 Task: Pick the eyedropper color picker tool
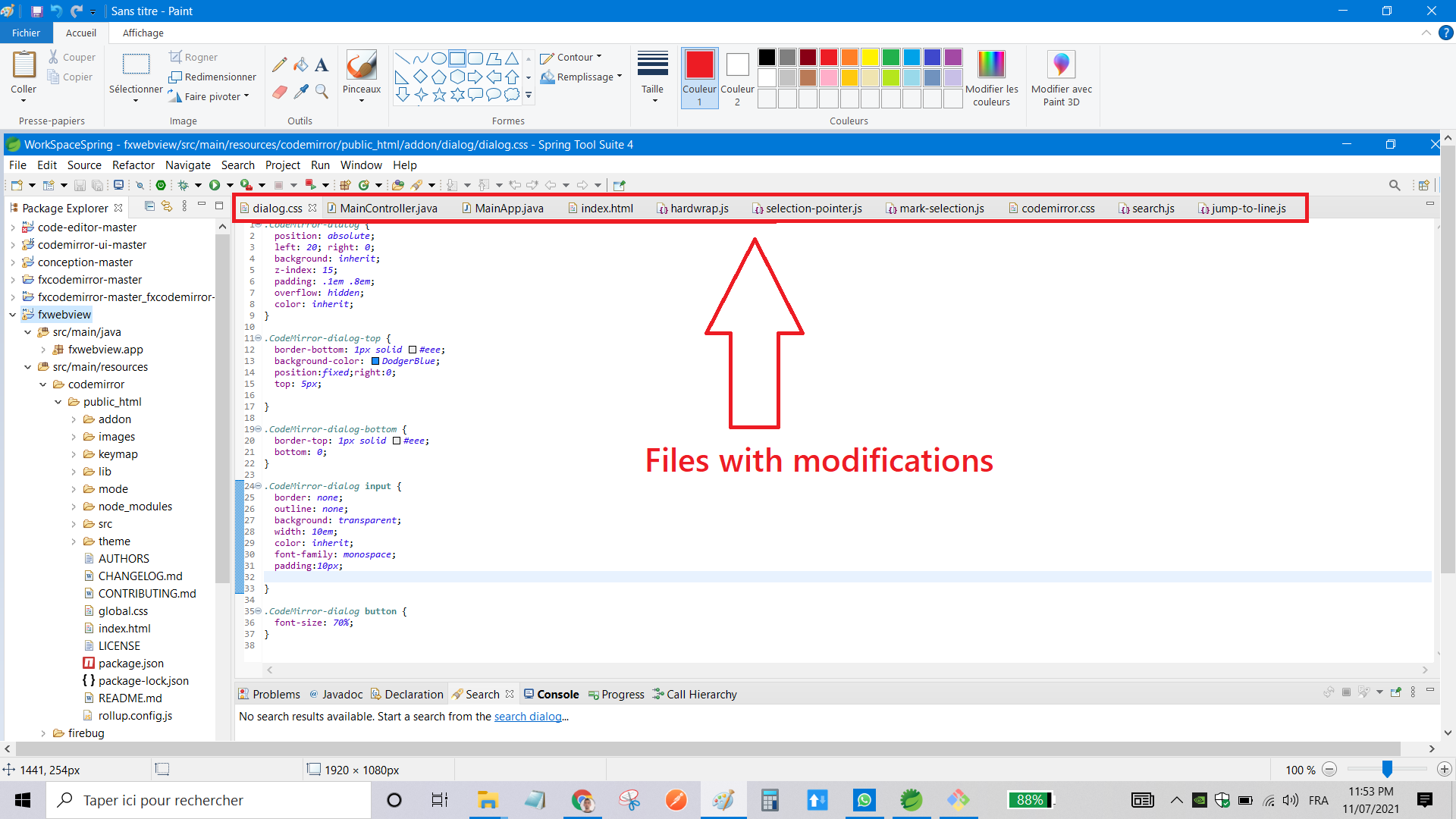click(300, 92)
